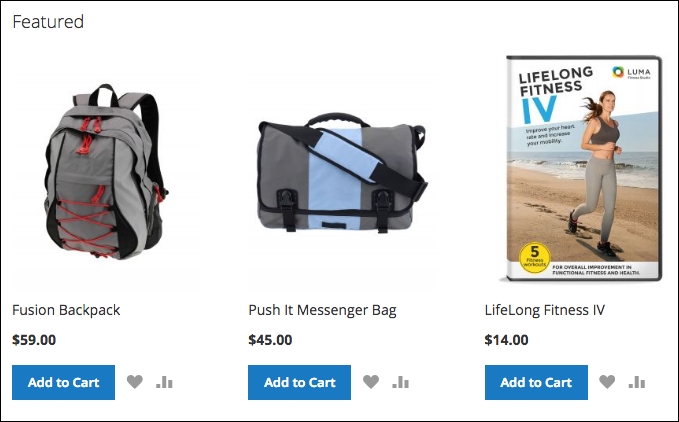Add LifeLong Fitness IV to compare list
The width and height of the screenshot is (679, 422).
tap(637, 382)
